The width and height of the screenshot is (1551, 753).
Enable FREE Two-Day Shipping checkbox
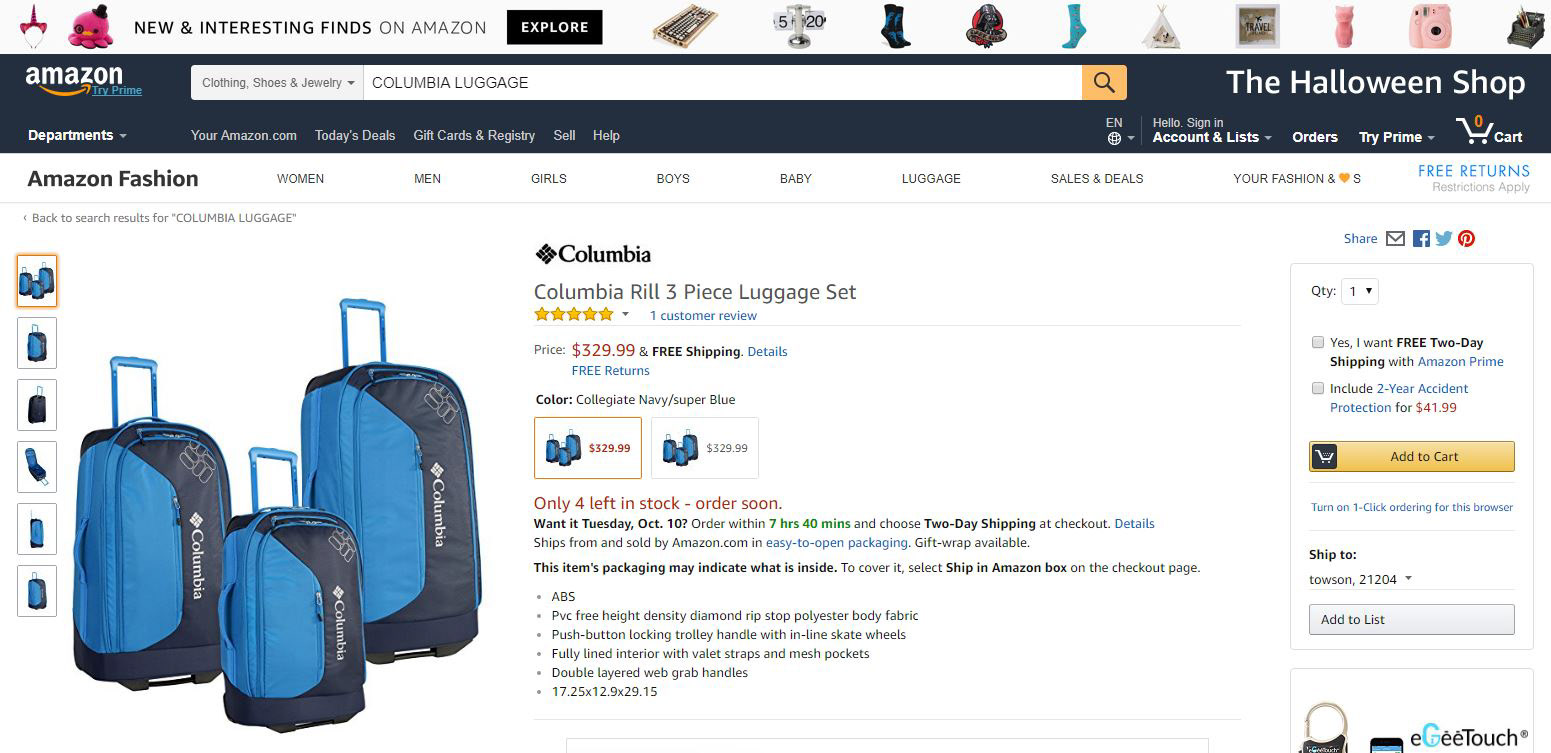[x=1318, y=342]
